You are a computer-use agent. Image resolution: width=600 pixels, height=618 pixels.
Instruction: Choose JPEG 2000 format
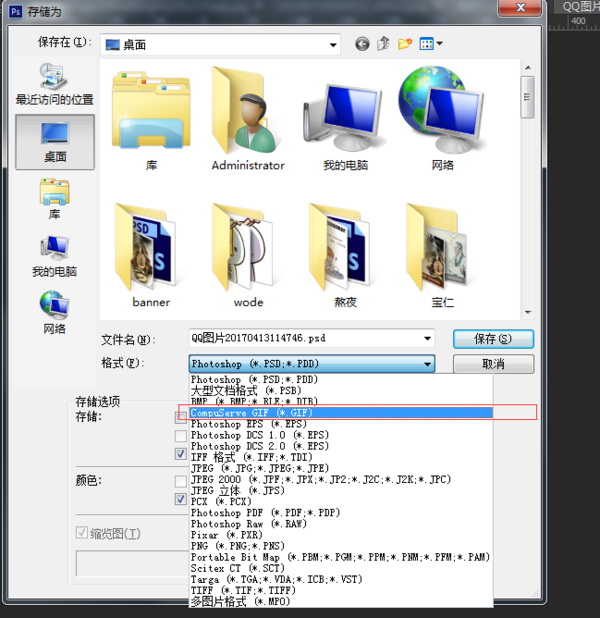point(341,479)
